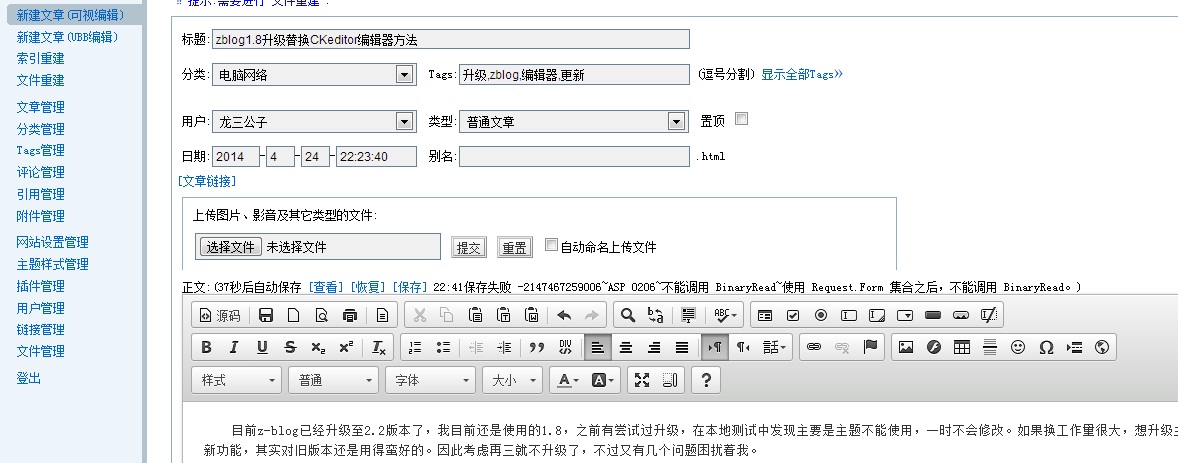The width and height of the screenshot is (1178, 463).
Task: Open the 分类 category dropdown
Action: click(x=314, y=74)
